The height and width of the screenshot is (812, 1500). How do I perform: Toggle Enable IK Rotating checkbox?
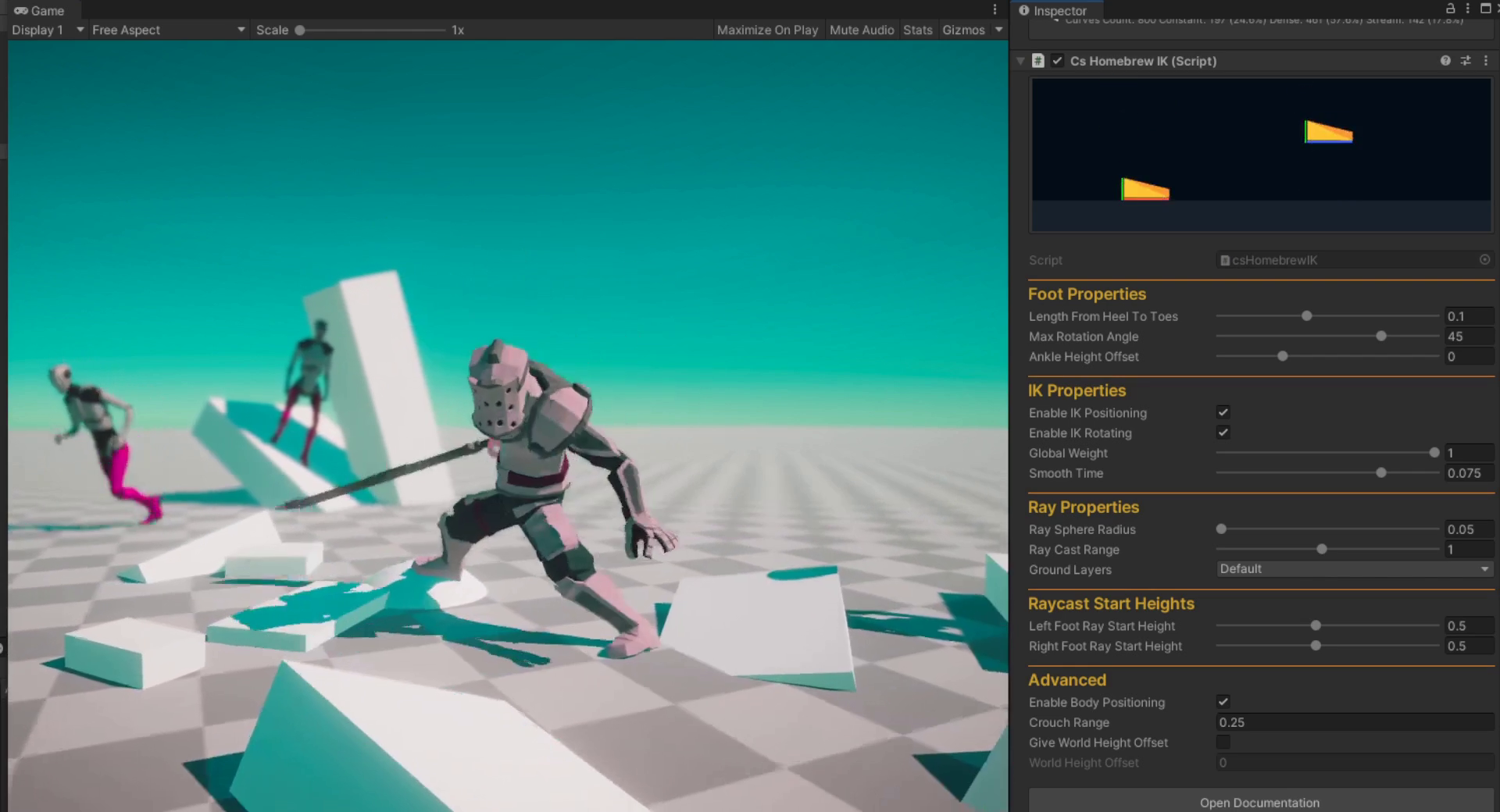(1223, 433)
